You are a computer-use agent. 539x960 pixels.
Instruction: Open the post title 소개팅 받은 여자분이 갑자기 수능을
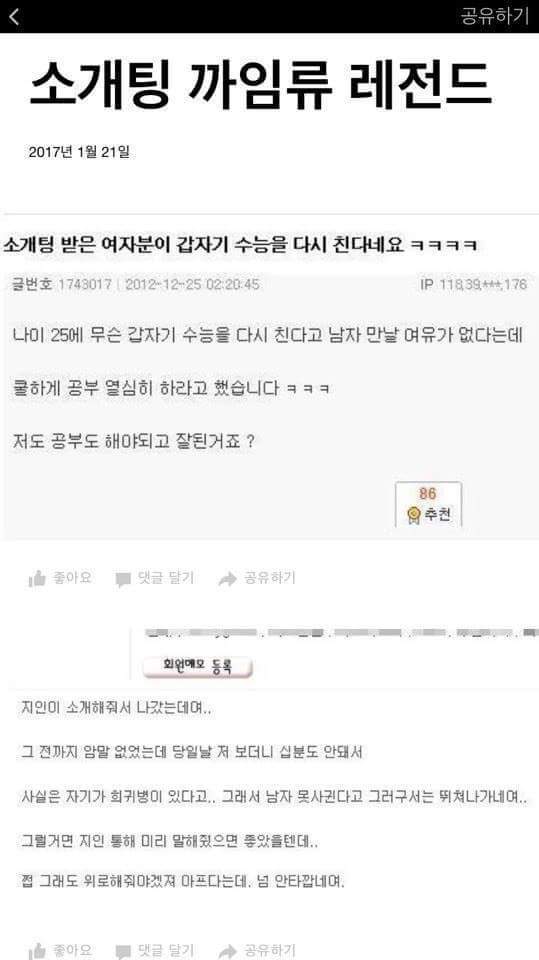pyautogui.click(x=239, y=245)
